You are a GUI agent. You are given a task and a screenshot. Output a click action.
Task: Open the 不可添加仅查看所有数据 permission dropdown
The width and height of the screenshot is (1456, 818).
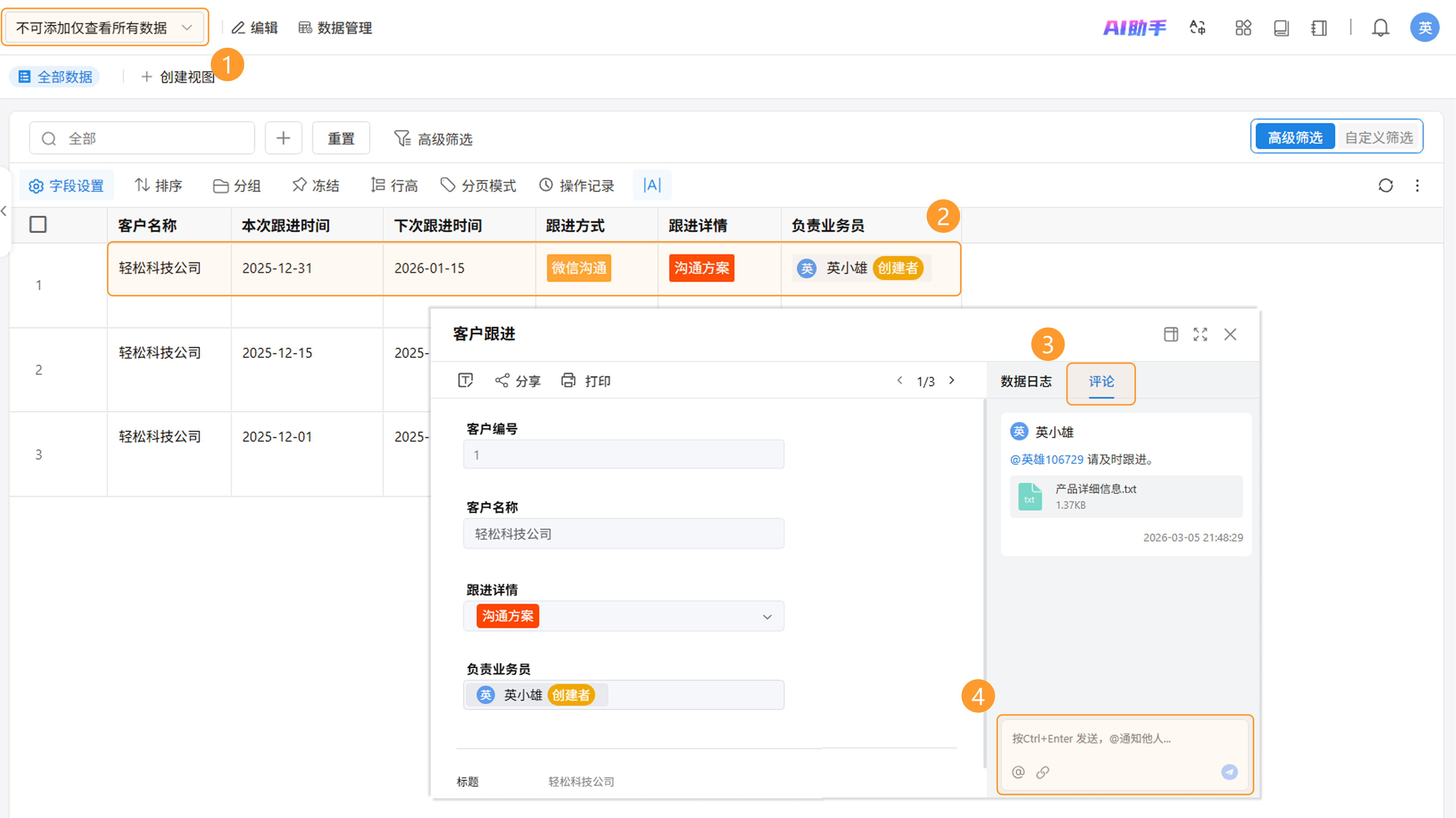pos(105,27)
